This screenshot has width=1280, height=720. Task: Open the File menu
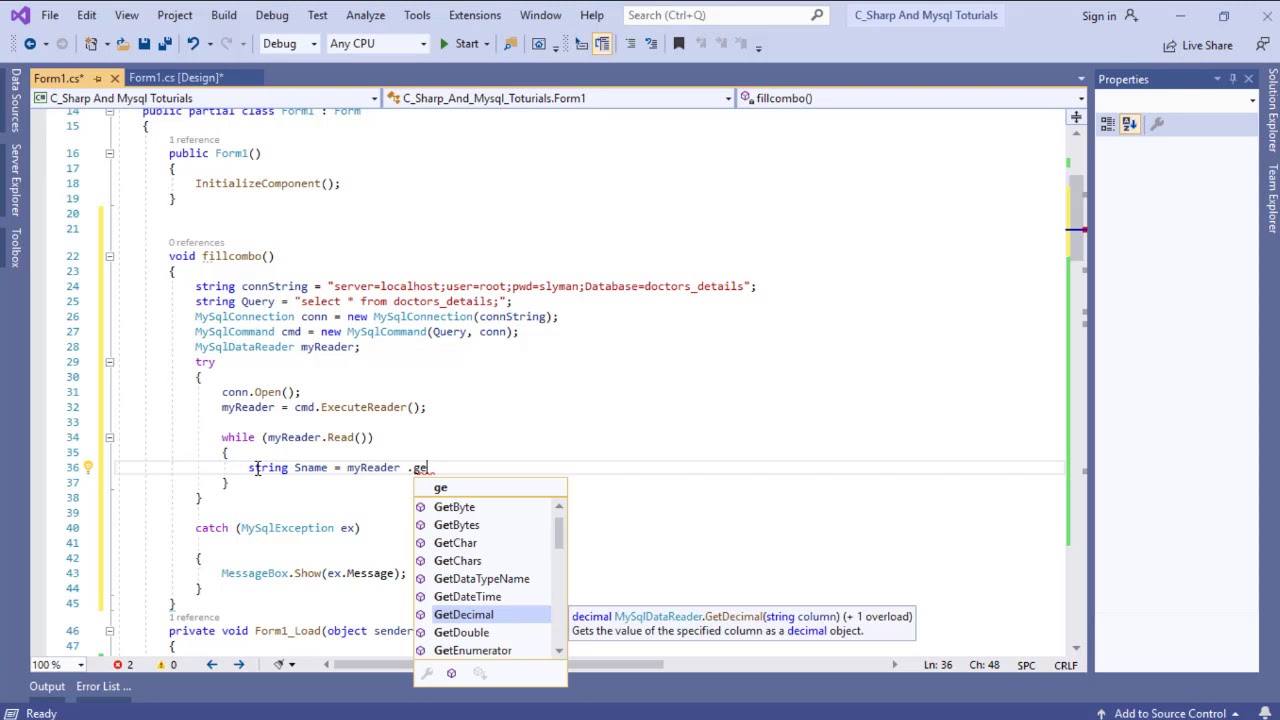click(x=49, y=15)
